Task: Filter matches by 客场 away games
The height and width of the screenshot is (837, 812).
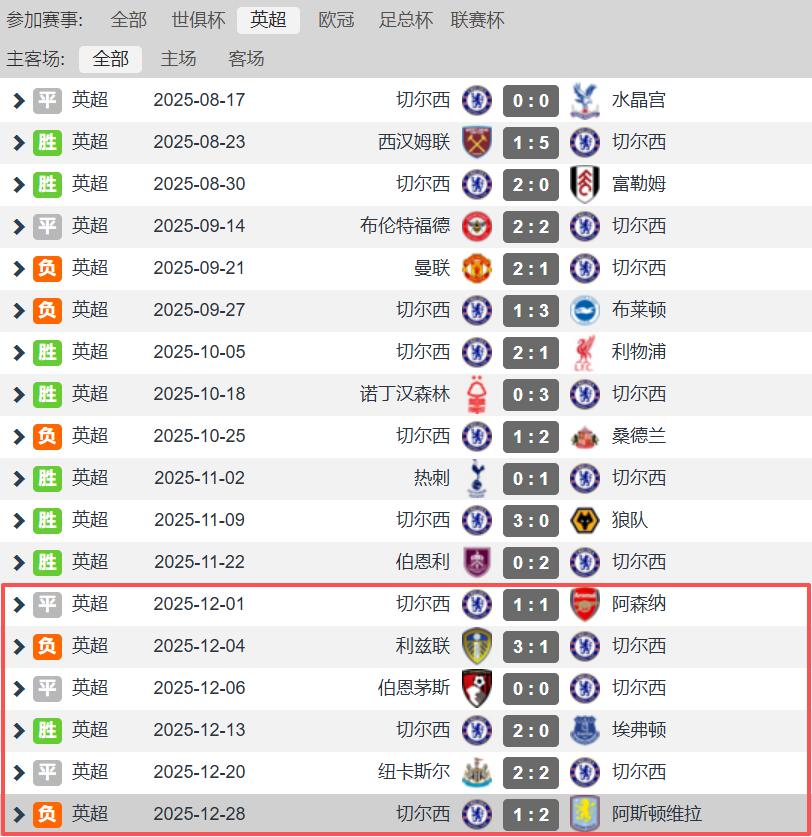Action: 246,59
